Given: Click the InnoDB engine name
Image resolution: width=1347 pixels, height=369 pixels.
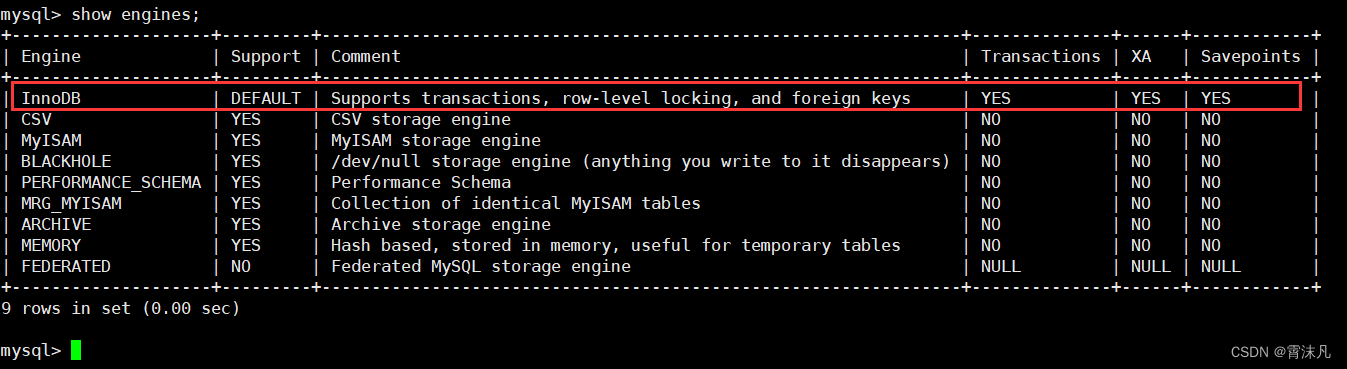Looking at the screenshot, I should coord(50,98).
